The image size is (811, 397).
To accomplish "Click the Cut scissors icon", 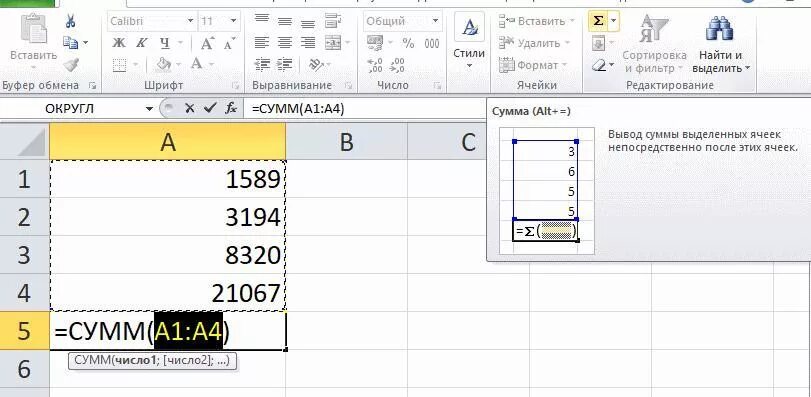I will tap(70, 21).
